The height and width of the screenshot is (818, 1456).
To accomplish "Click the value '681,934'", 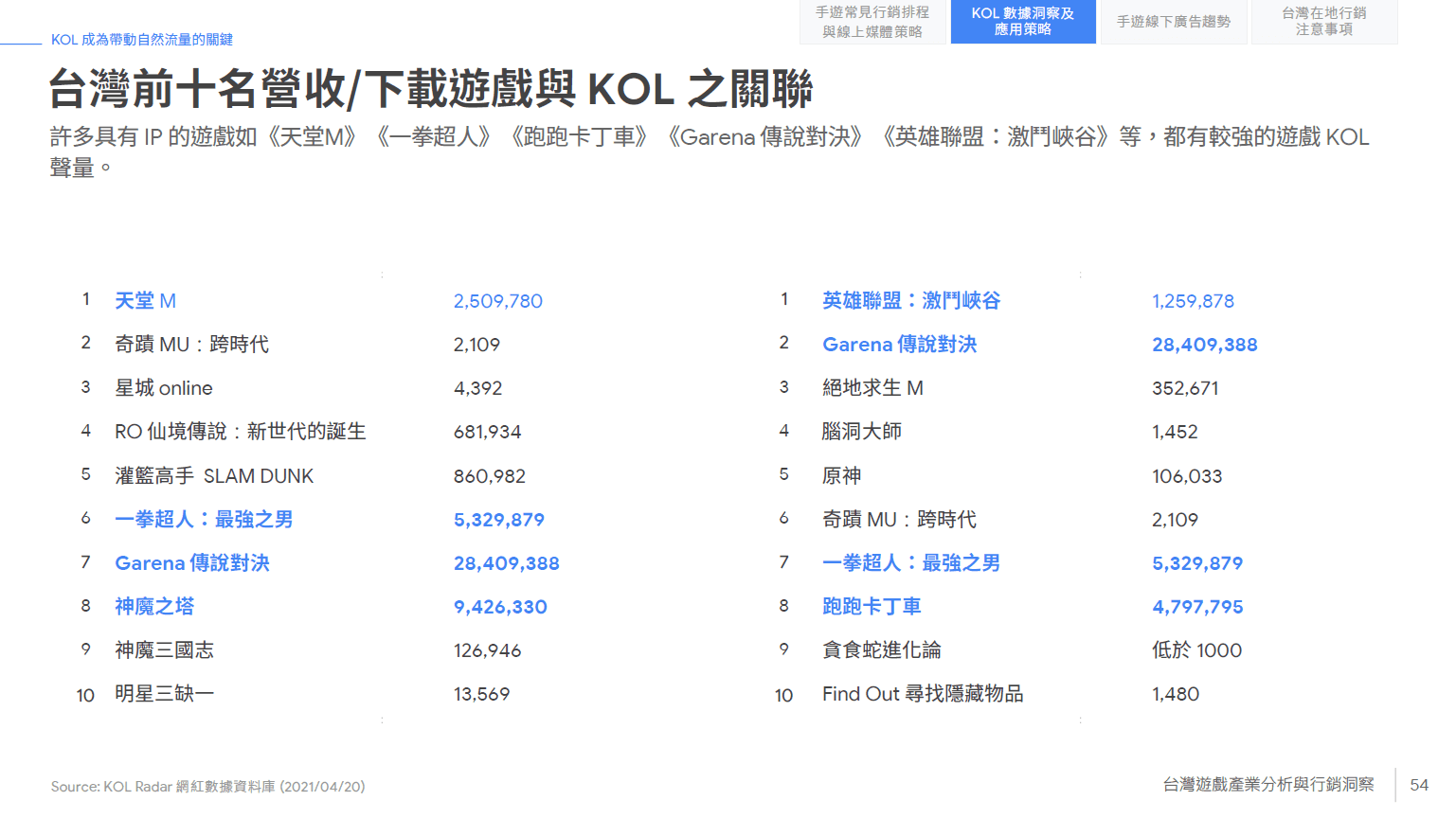I will pos(487,432).
